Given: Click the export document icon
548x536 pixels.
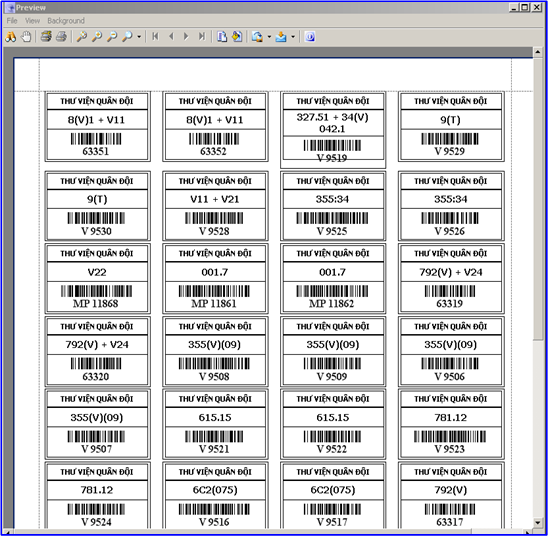Looking at the screenshot, I should coord(258,37).
